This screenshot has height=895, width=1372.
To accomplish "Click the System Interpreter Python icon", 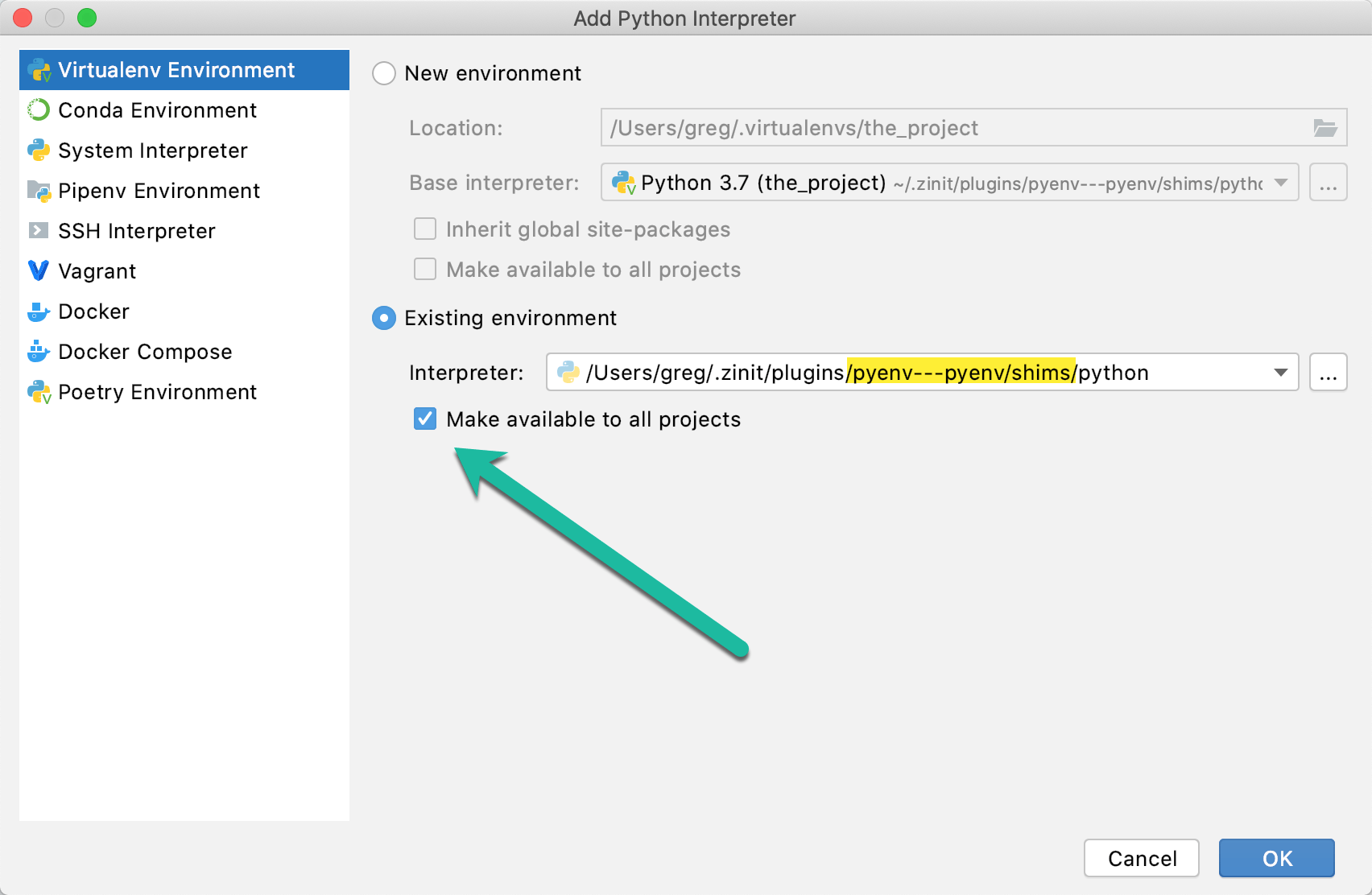I will 39,151.
